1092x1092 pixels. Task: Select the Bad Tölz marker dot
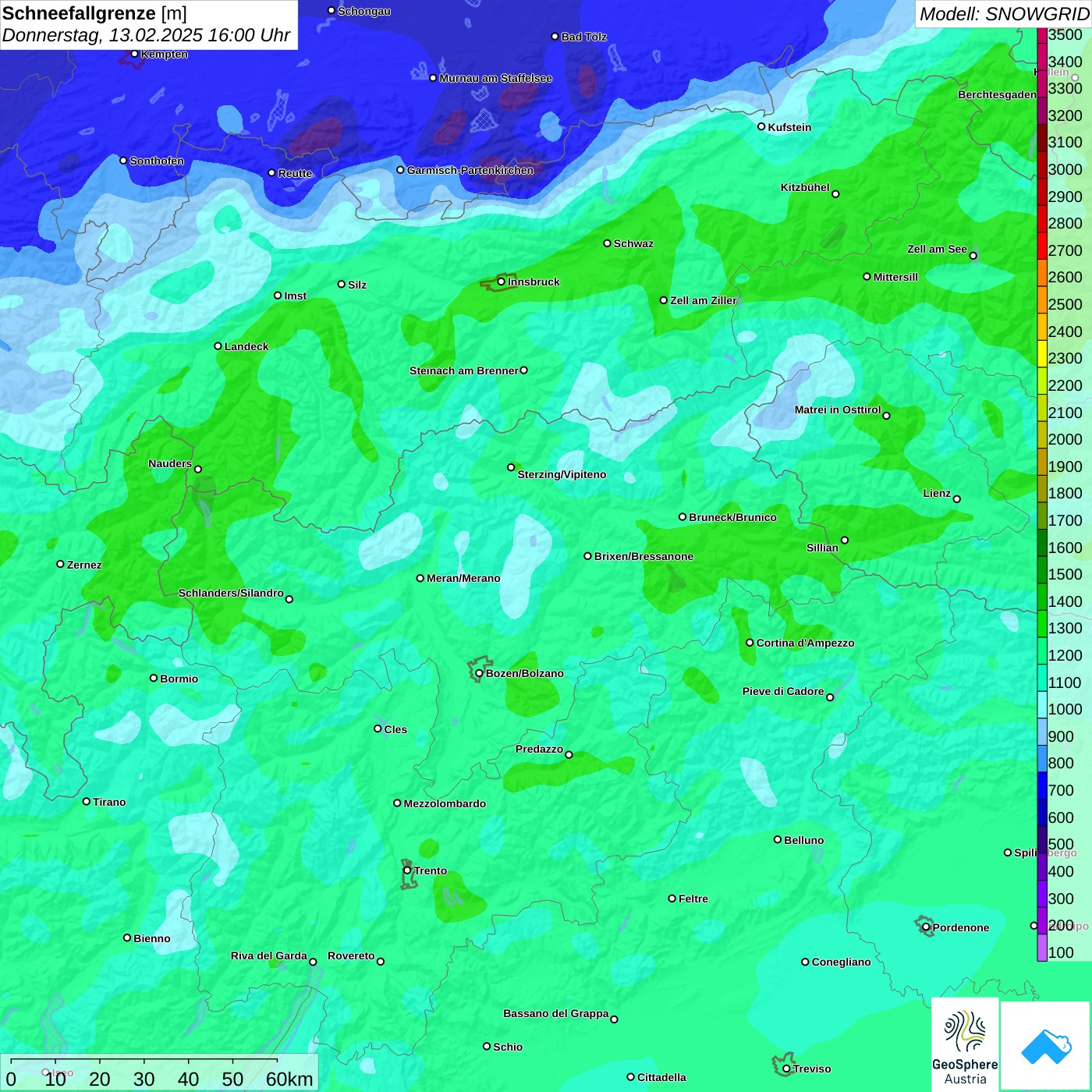(555, 37)
